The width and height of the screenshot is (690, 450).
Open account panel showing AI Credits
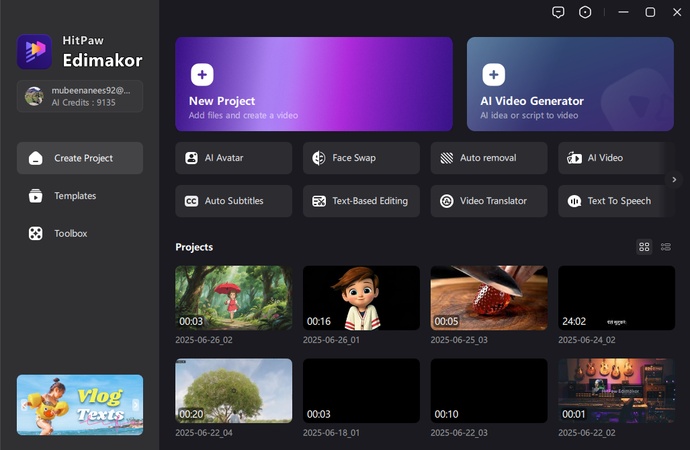click(80, 96)
